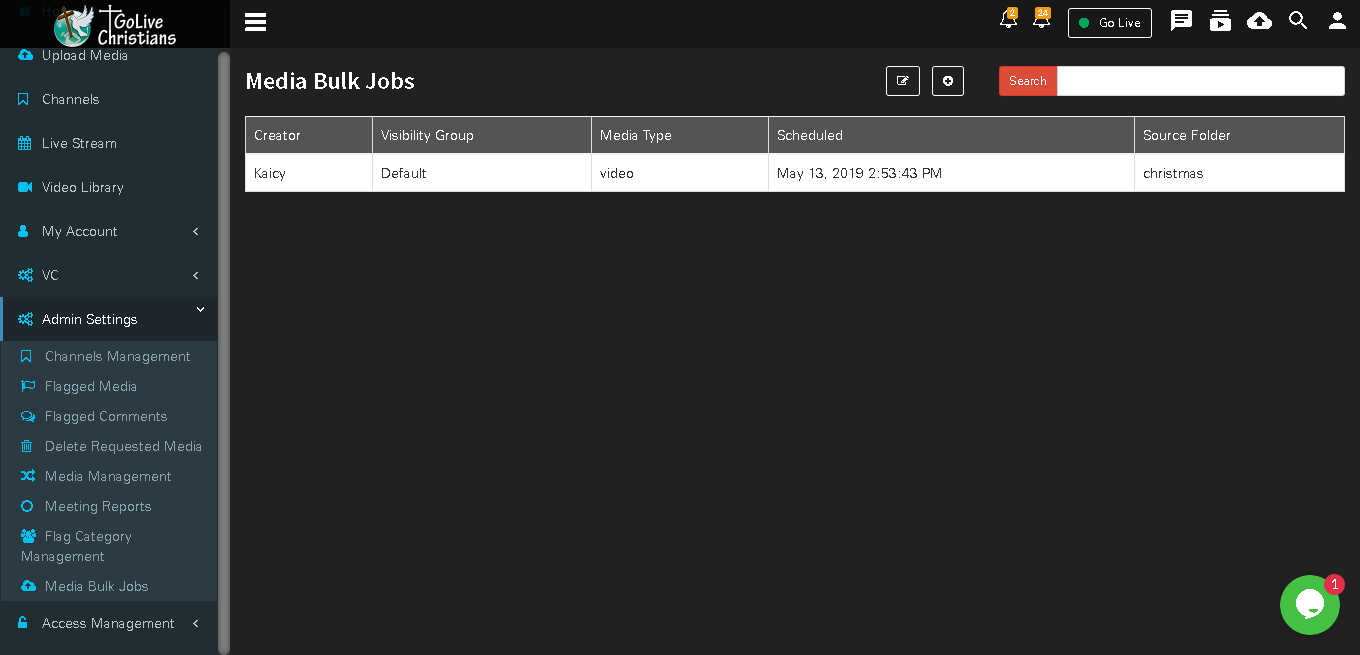
Task: Click the Admin Settings down chevron
Action: click(x=200, y=310)
